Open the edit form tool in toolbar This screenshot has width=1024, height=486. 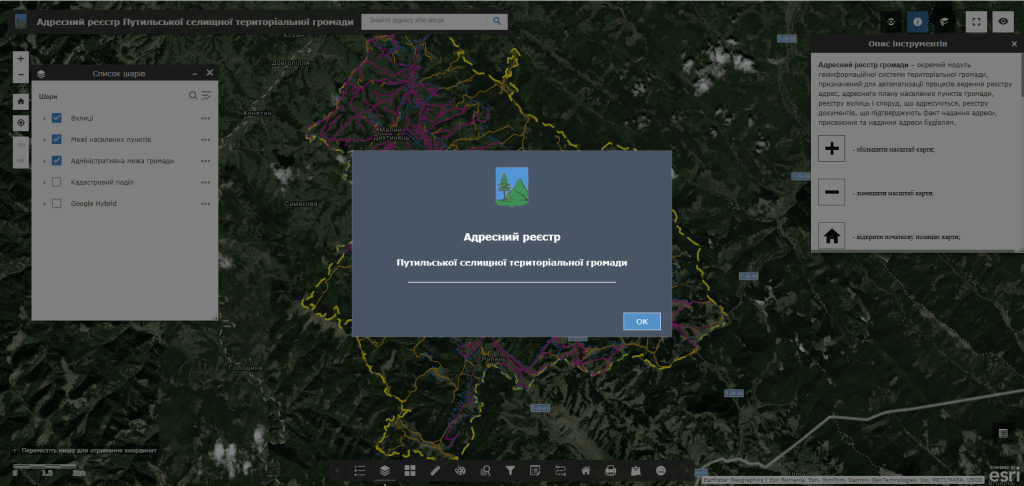point(536,470)
